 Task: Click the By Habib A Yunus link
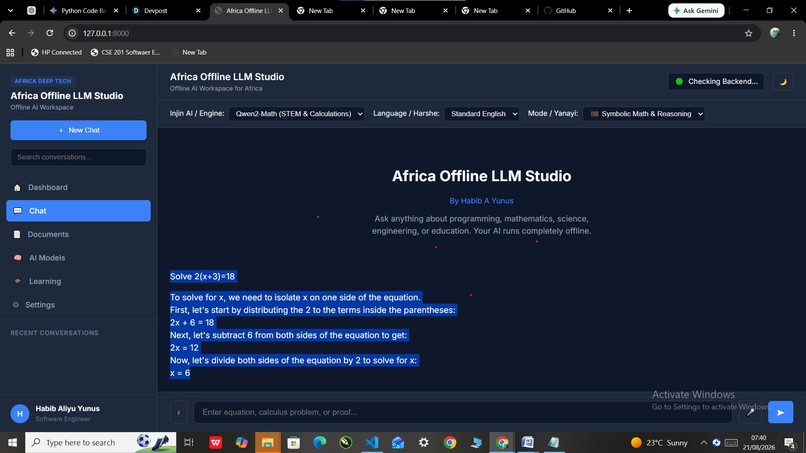(x=481, y=201)
